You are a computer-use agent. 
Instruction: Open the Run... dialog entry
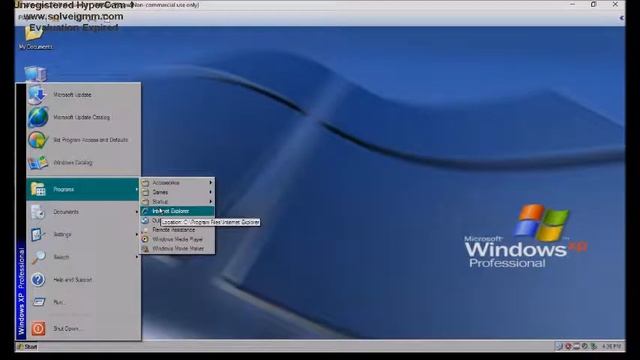83,302
